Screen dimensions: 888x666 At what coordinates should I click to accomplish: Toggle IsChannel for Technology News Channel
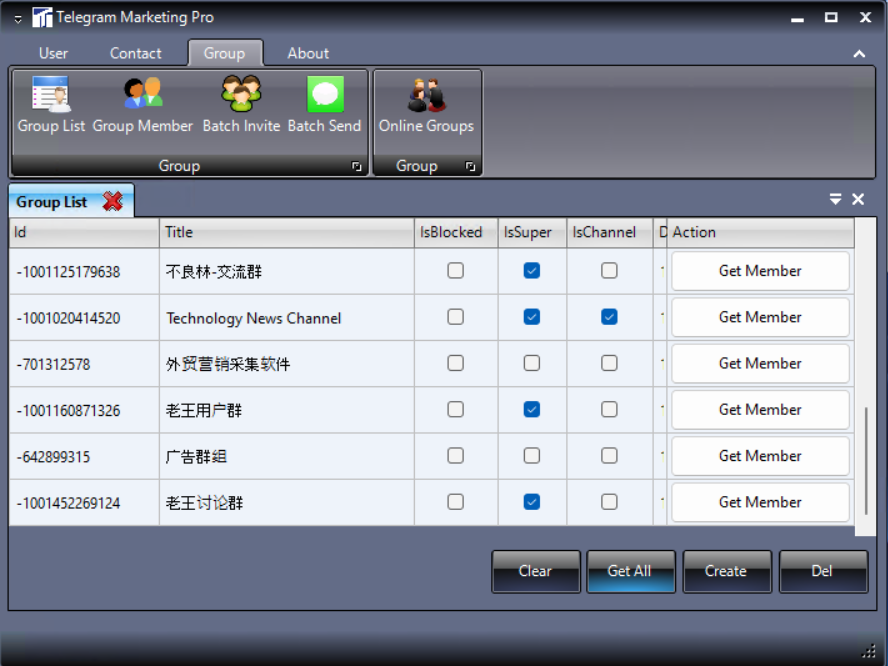point(609,317)
